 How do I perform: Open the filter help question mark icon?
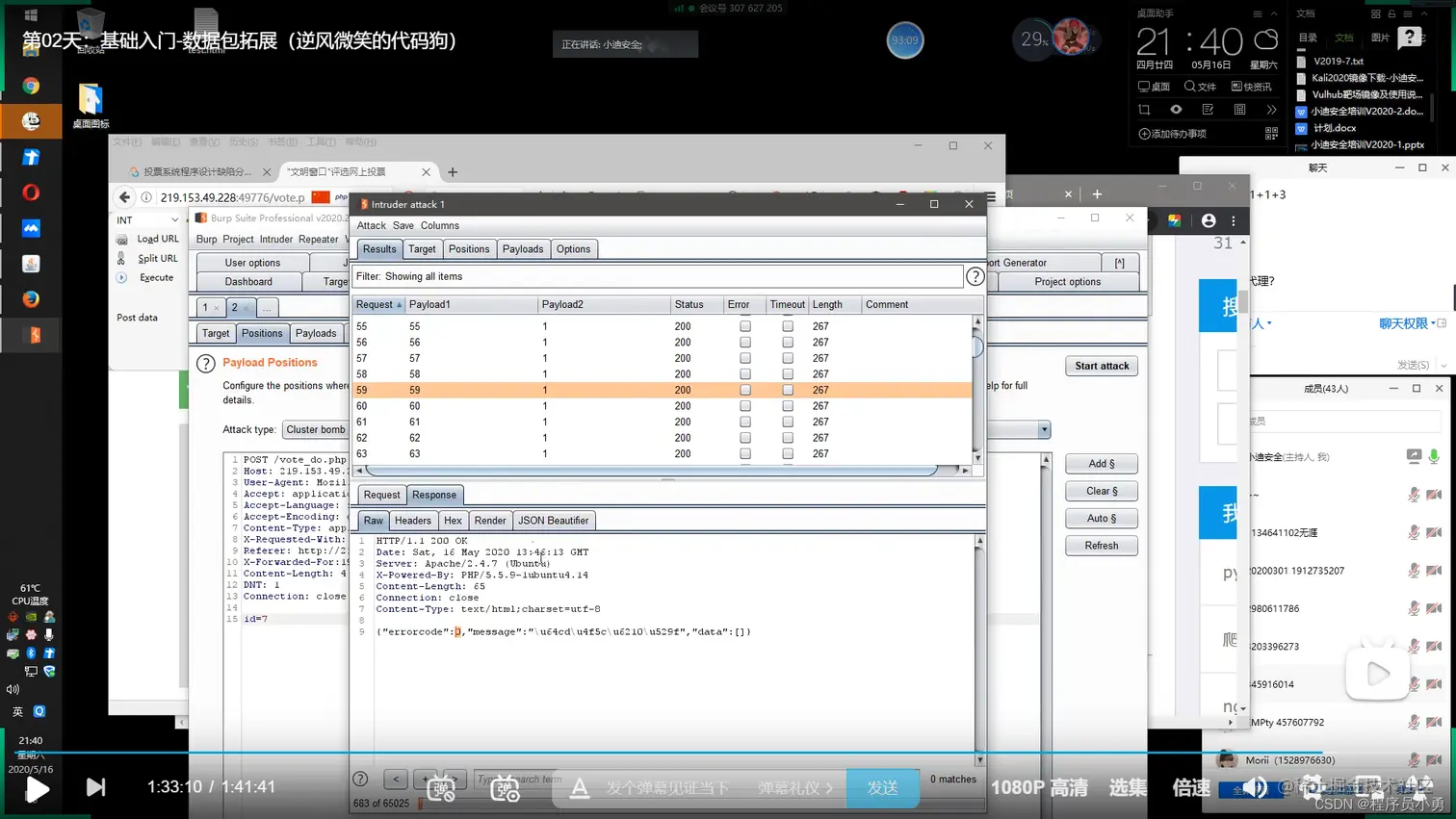click(x=975, y=276)
